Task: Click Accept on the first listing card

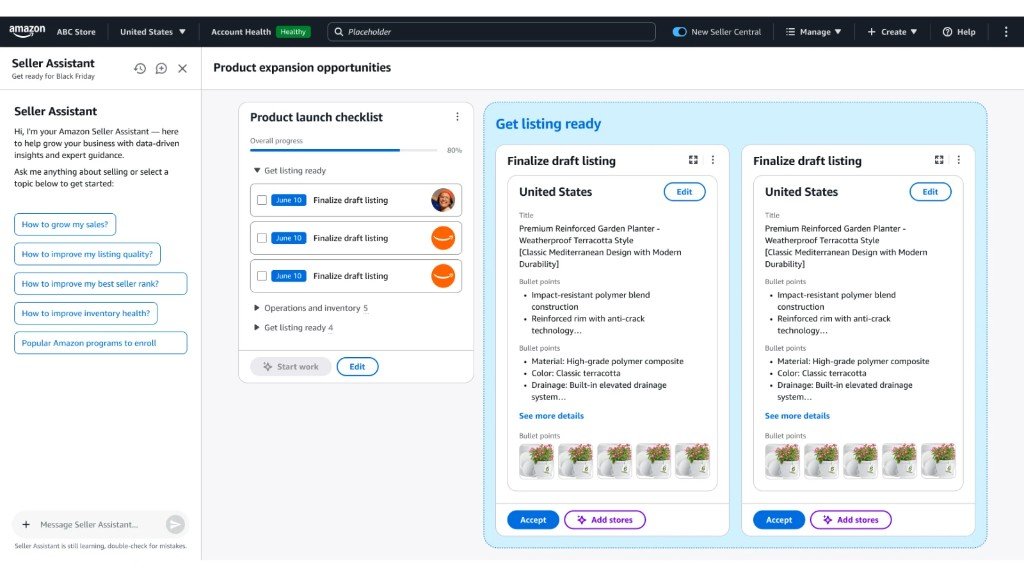Action: (533, 520)
